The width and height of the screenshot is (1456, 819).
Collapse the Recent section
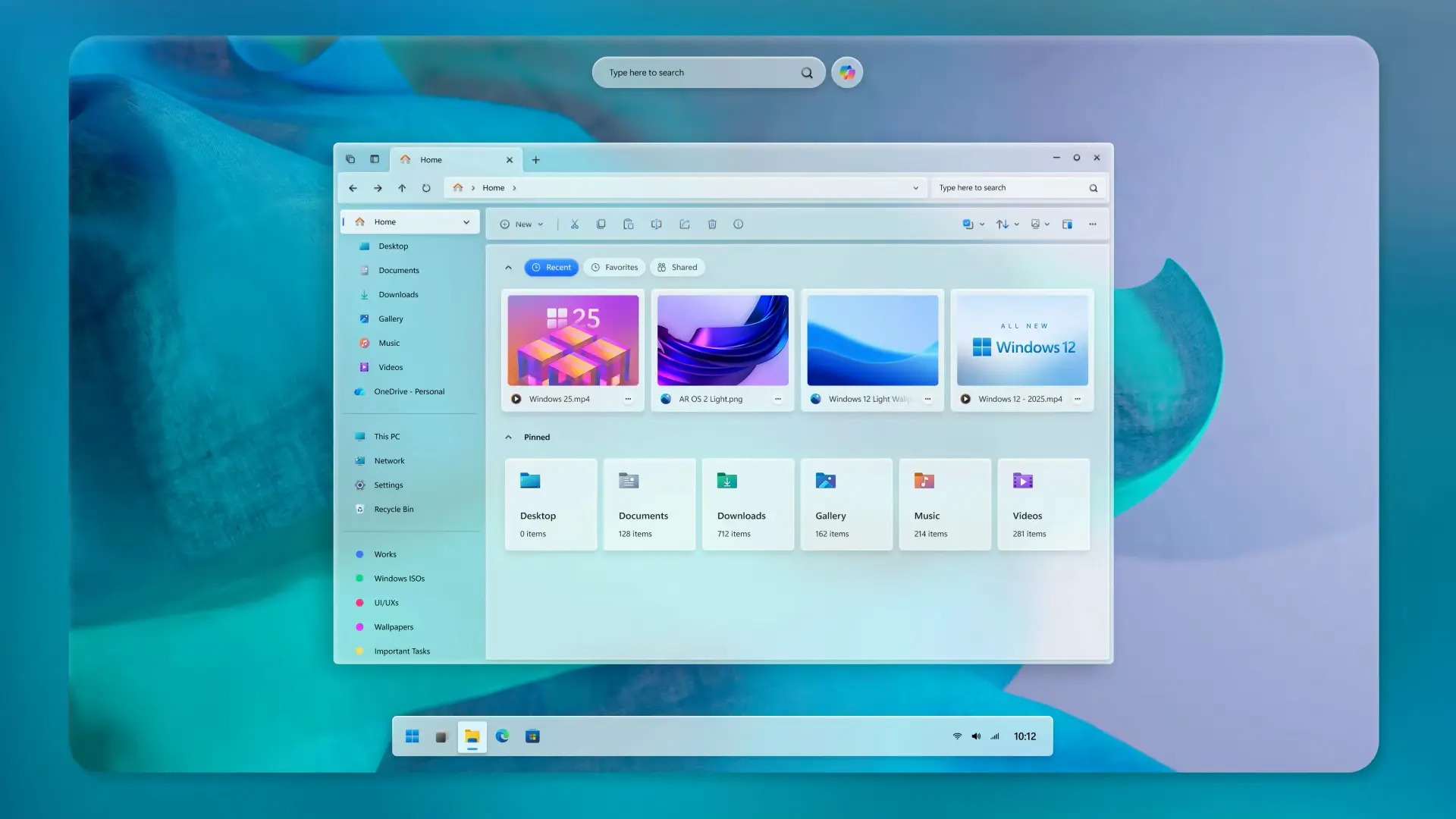(x=508, y=267)
